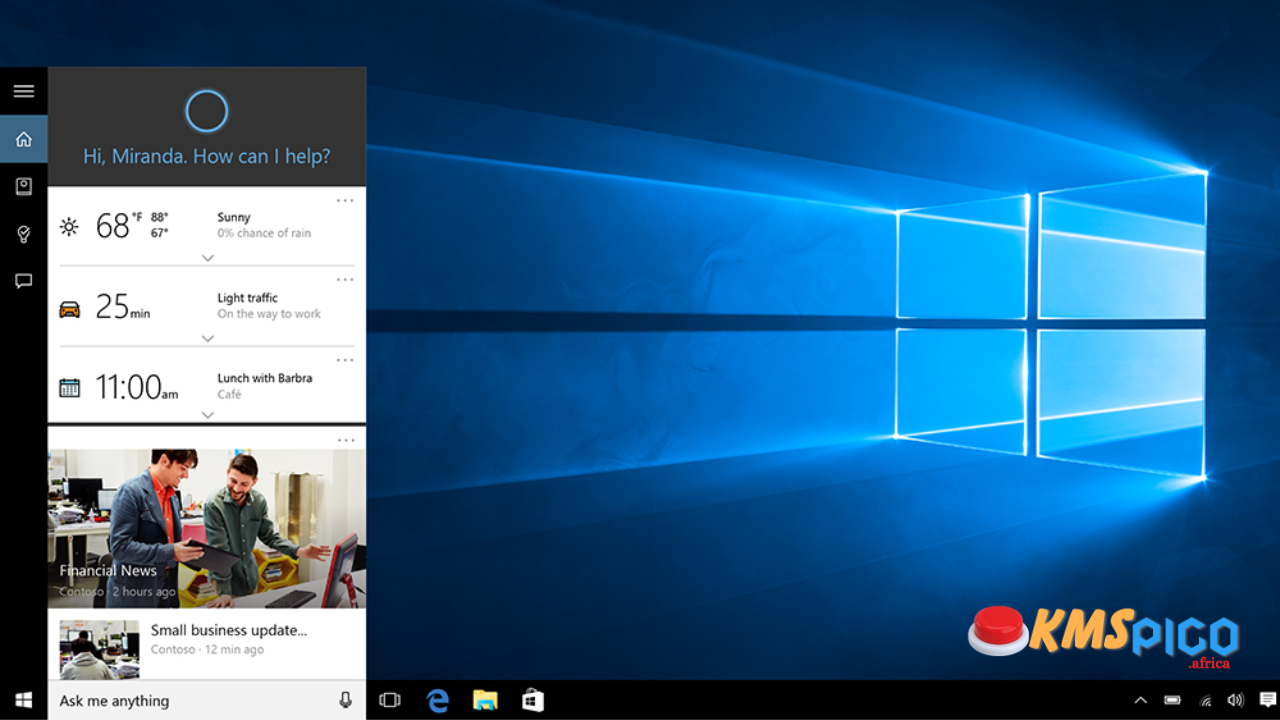This screenshot has width=1280, height=720.
Task: Click the 0% chance of rain text
Action: coord(264,233)
